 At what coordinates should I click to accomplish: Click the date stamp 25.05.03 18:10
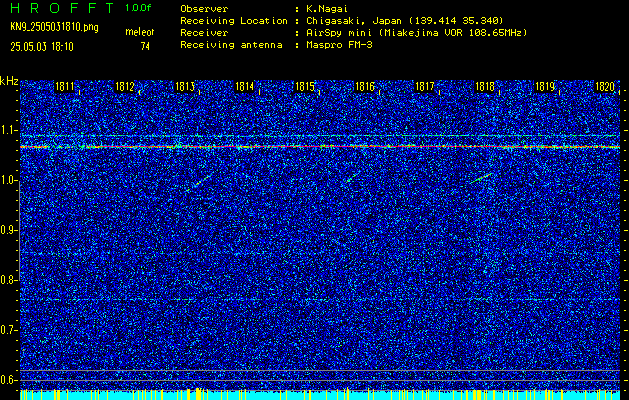[42, 47]
